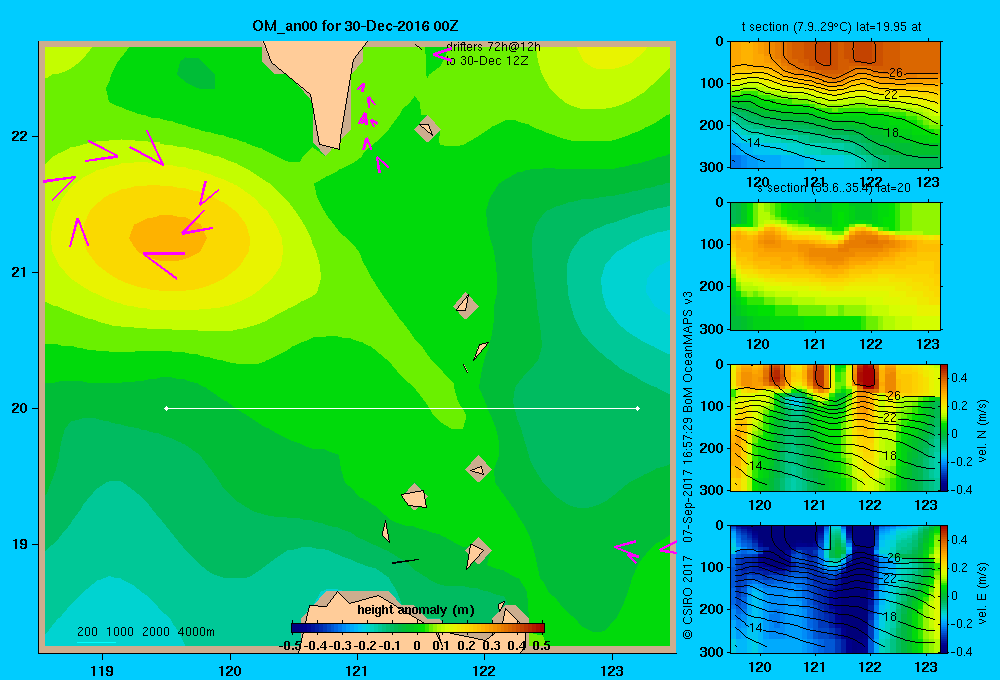Image resolution: width=1000 pixels, height=680 pixels.
Task: Click the vel. N velocity color bar
Action: 944,427
